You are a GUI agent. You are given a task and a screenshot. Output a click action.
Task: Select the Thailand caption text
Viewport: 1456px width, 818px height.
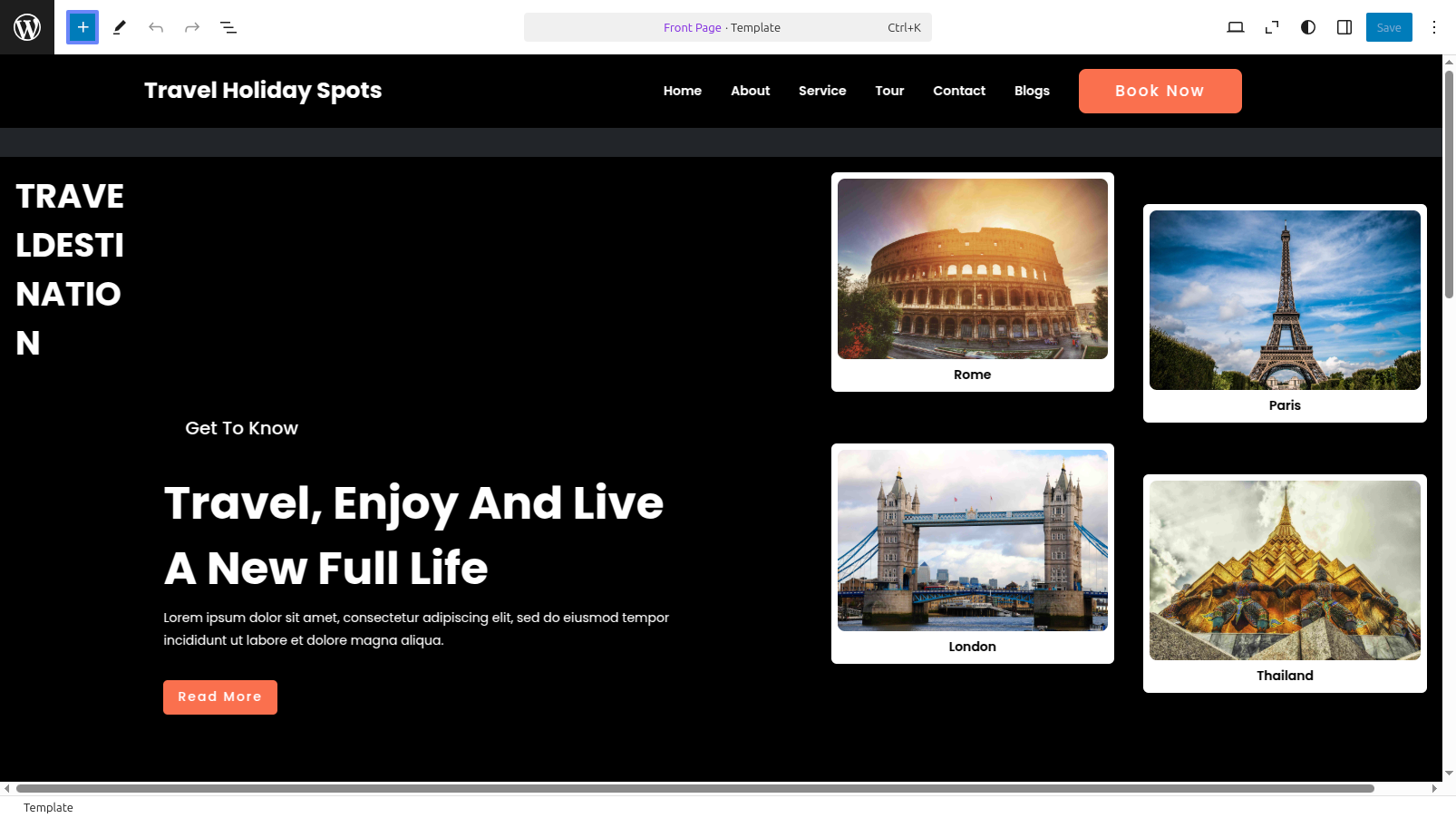click(1285, 676)
